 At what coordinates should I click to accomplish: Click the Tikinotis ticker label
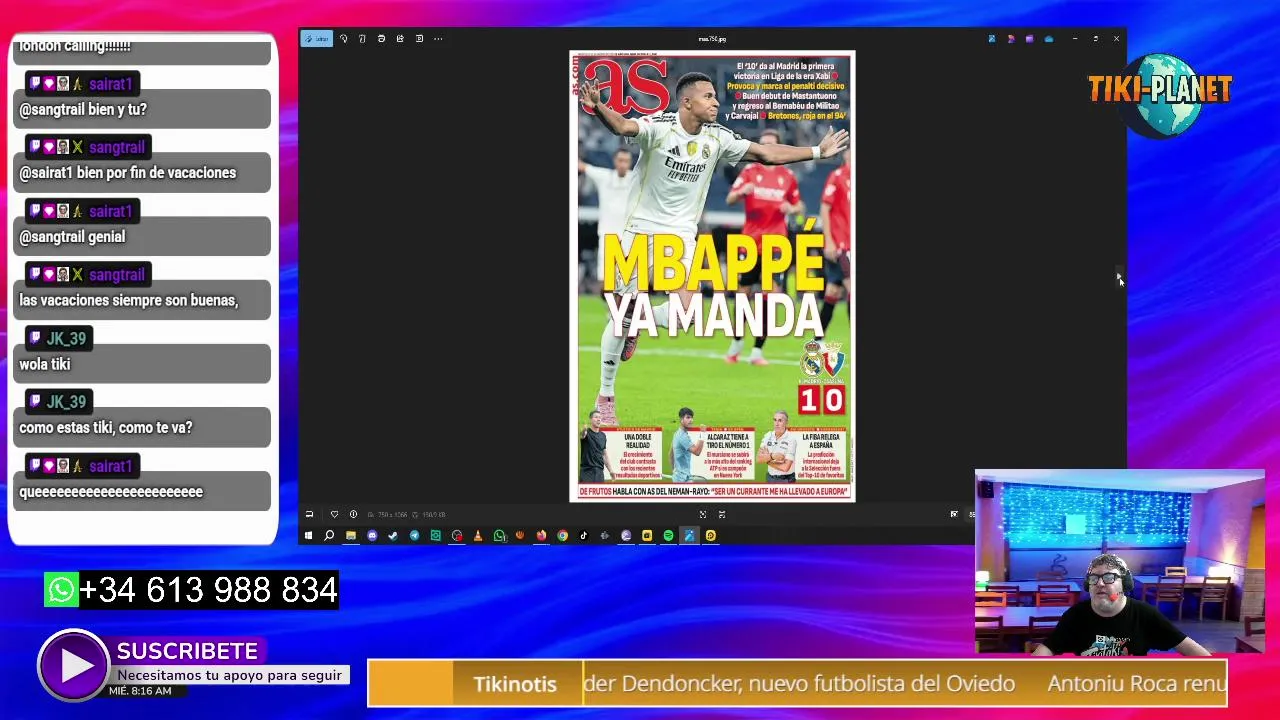click(x=514, y=684)
